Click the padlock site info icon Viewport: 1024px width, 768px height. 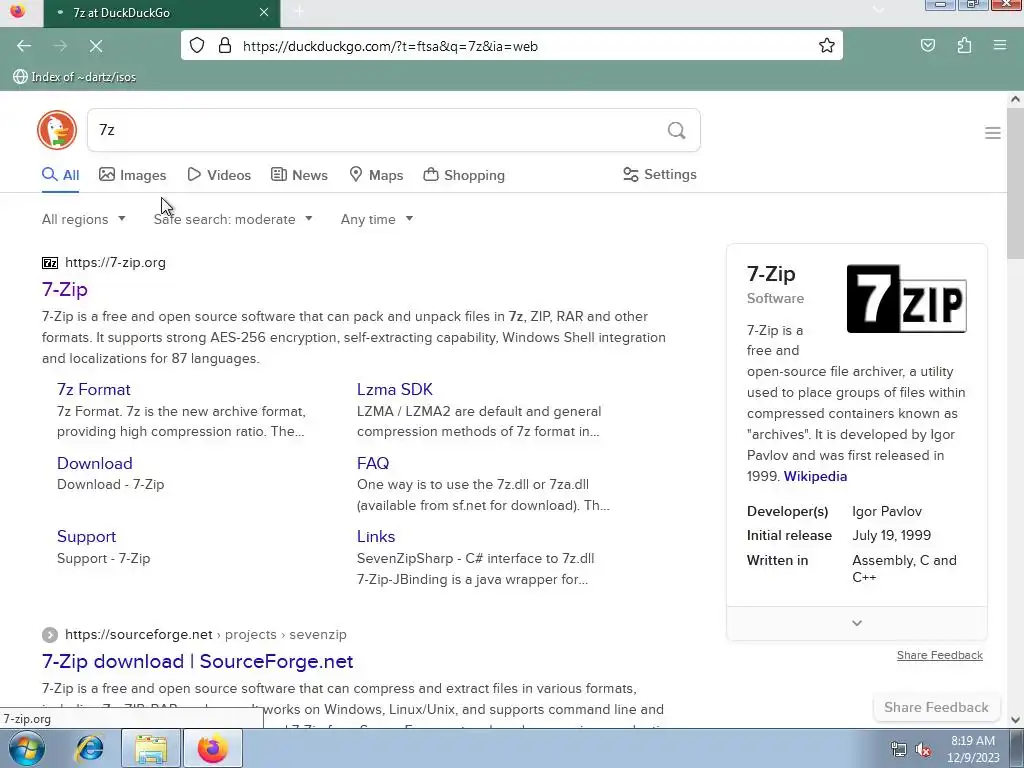point(225,45)
